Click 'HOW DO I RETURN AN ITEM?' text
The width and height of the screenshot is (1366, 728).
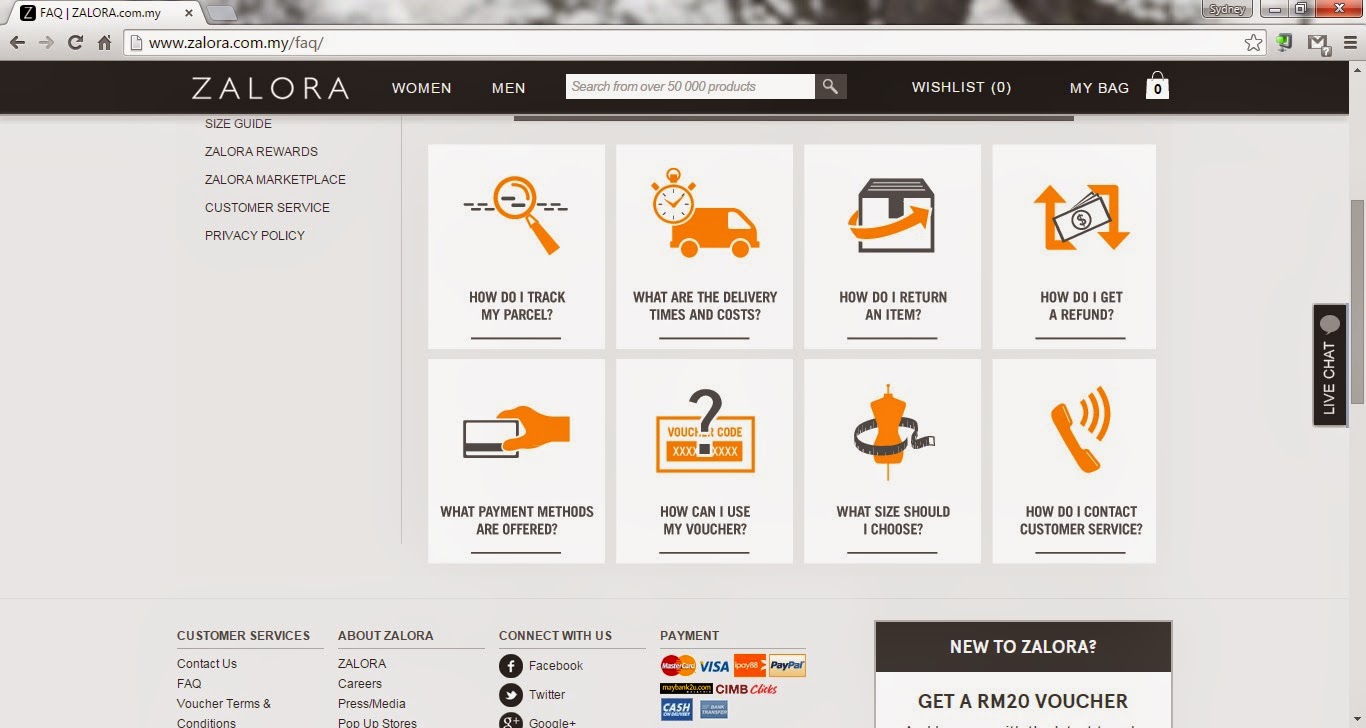(893, 306)
